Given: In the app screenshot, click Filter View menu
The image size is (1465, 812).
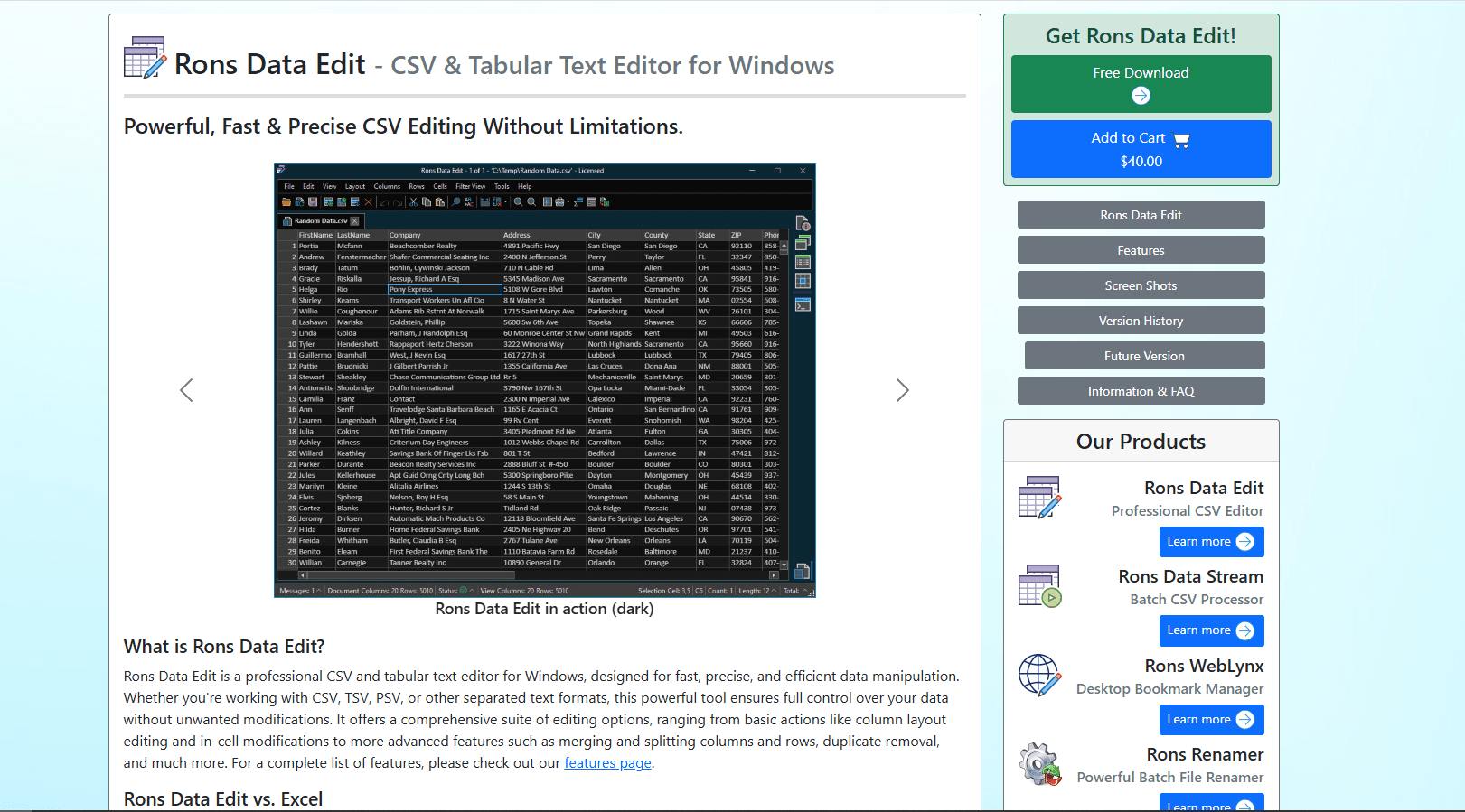Looking at the screenshot, I should point(471,186).
